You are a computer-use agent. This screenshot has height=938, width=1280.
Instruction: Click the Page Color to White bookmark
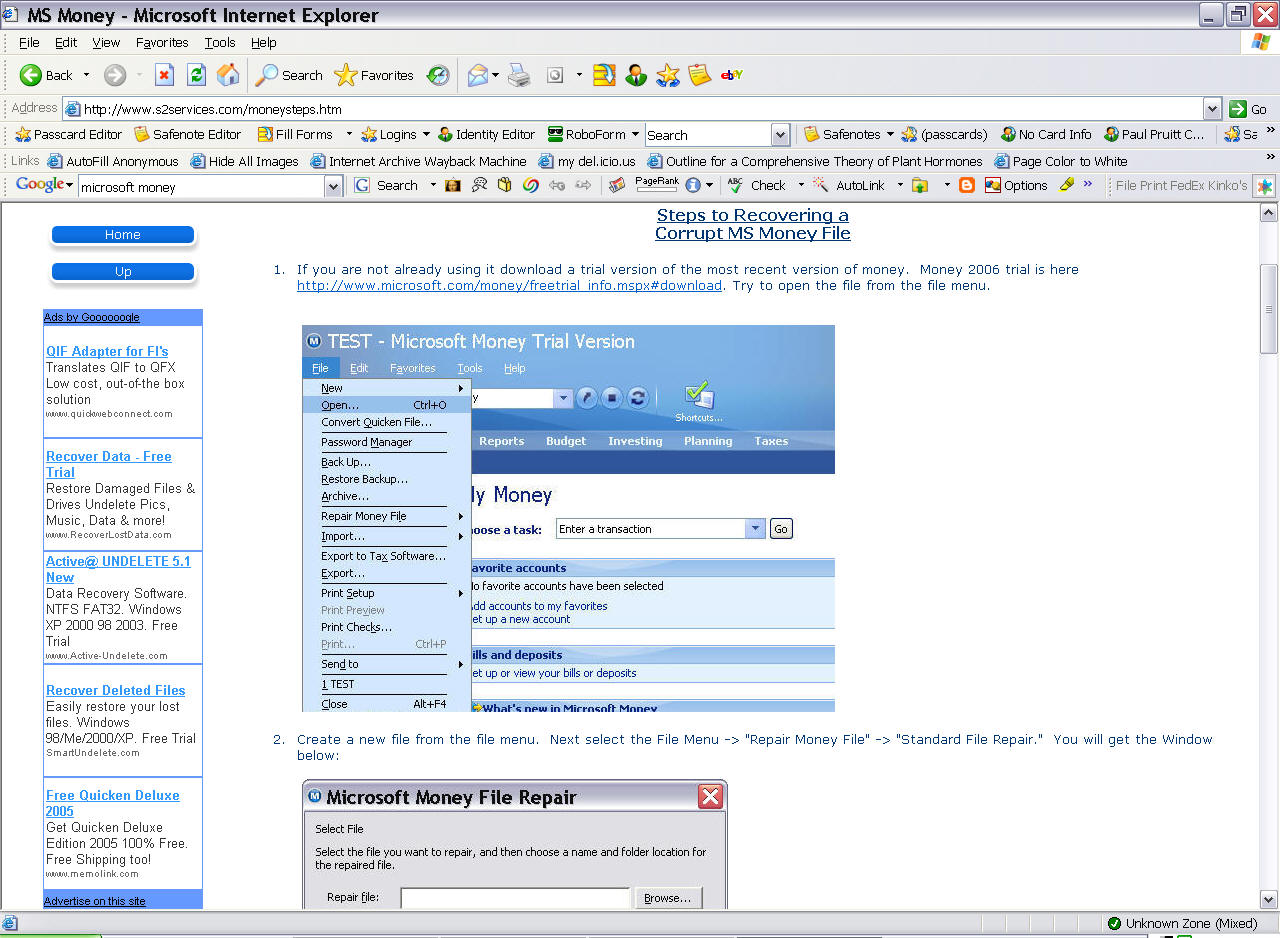click(x=1061, y=161)
